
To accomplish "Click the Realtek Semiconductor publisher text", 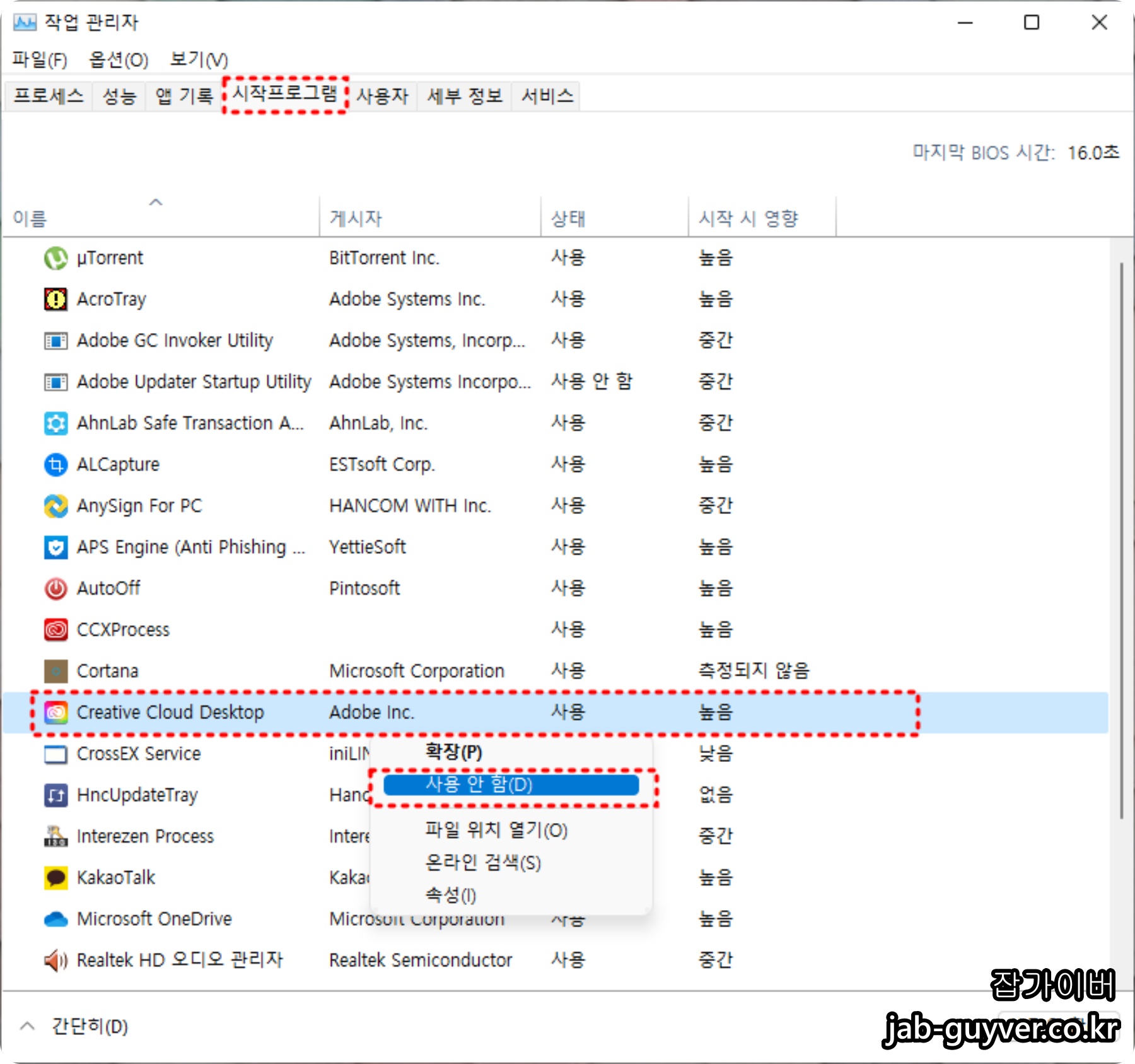I will (421, 961).
